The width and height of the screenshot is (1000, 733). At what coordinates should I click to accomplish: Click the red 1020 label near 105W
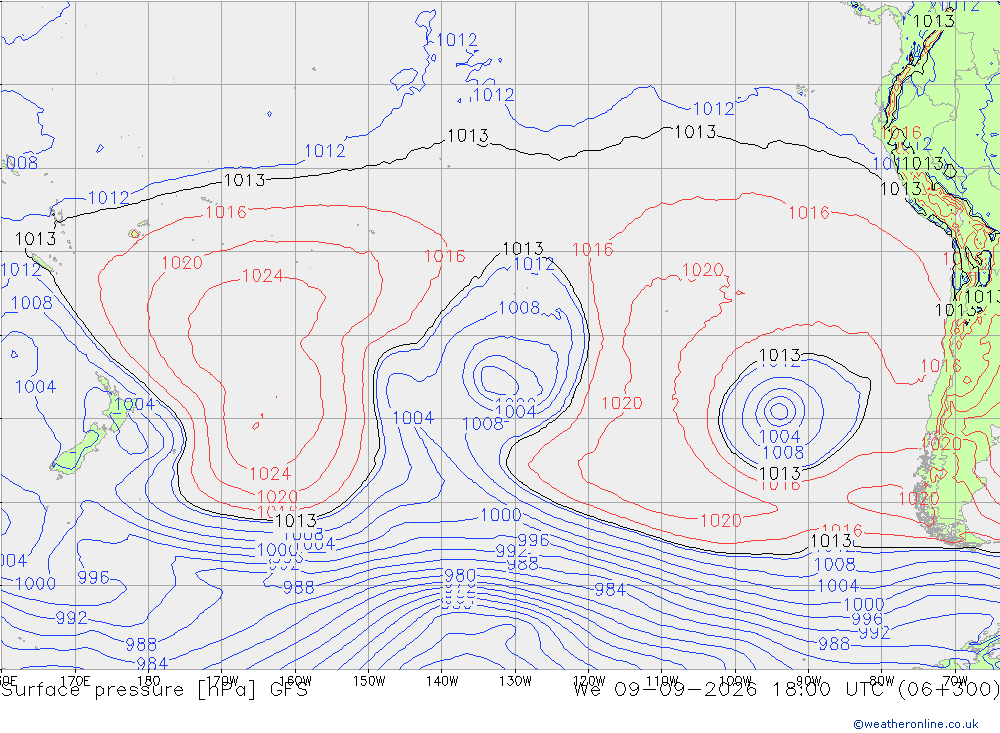pyautogui.click(x=702, y=270)
